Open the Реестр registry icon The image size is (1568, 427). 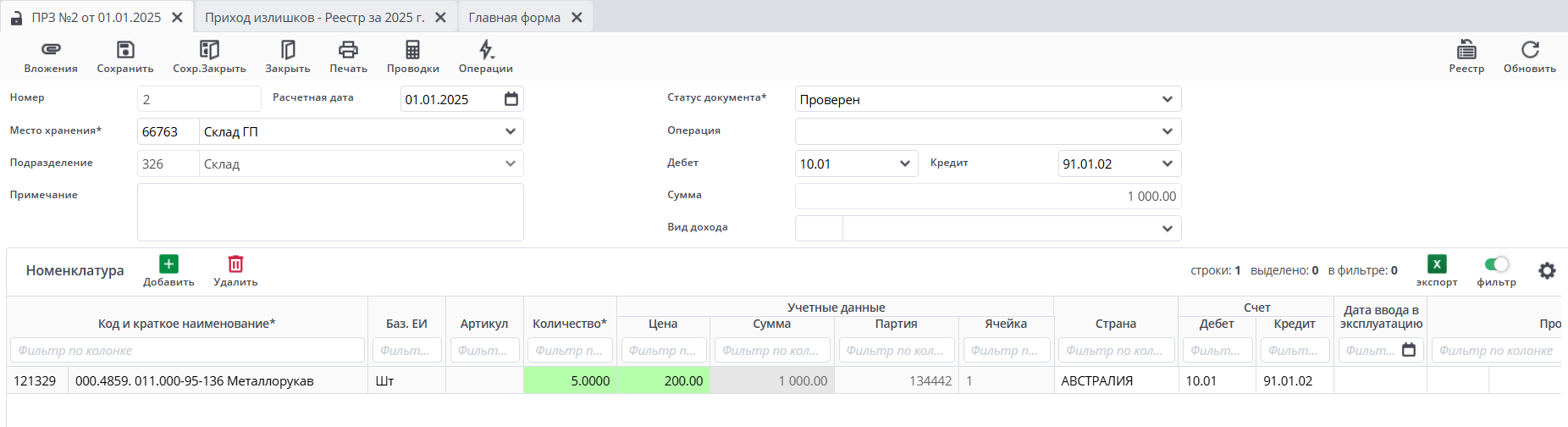[x=1466, y=50]
